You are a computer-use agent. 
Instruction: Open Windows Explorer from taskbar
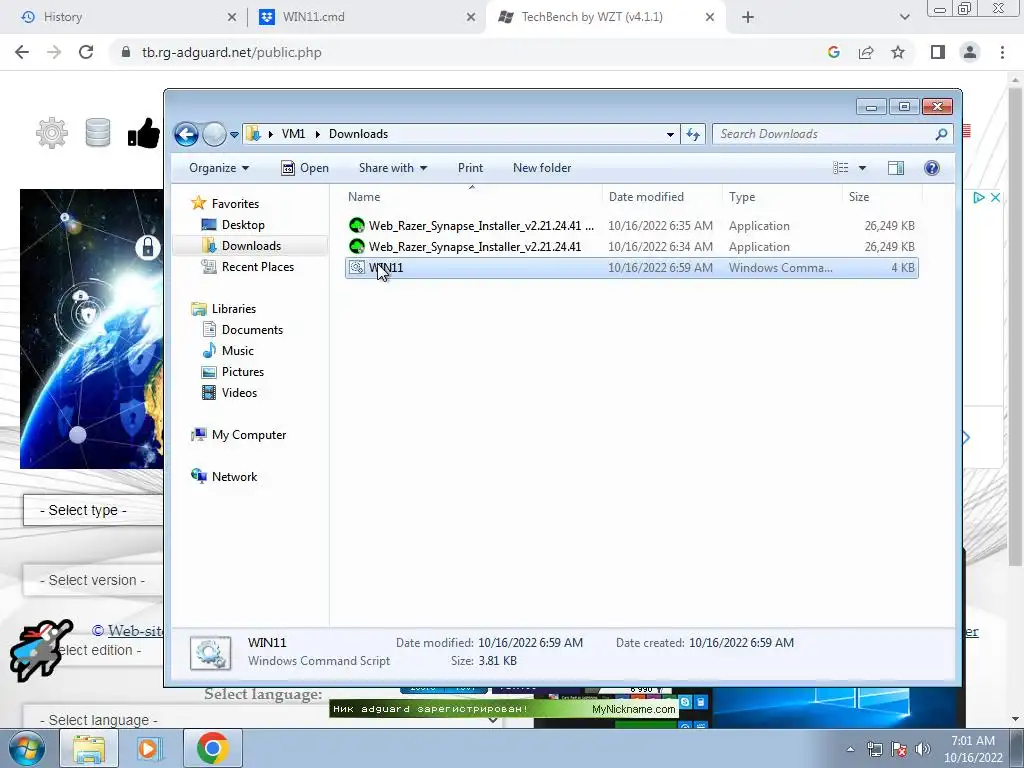[x=89, y=748]
